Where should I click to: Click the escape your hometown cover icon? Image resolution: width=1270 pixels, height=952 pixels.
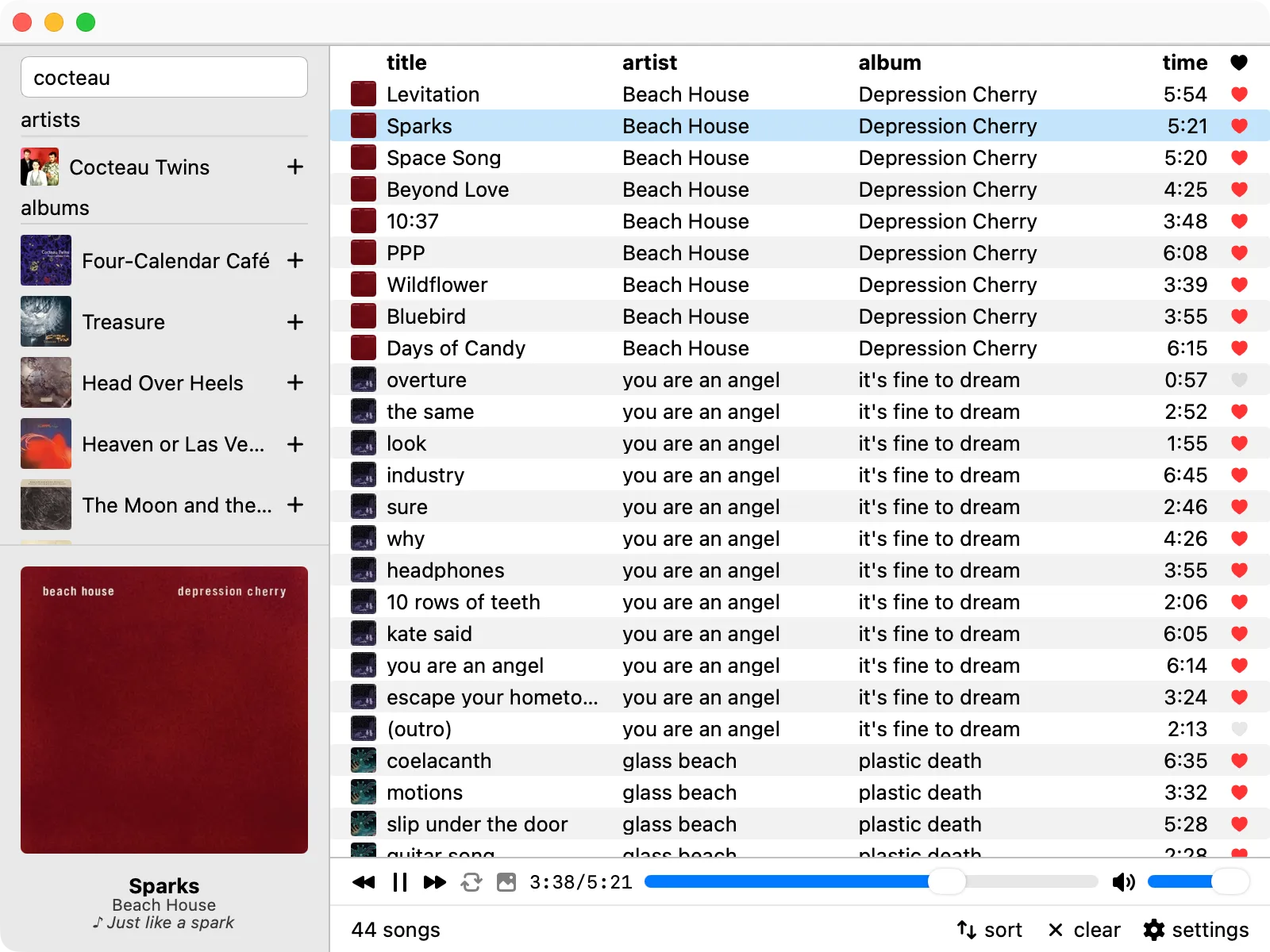(x=364, y=697)
